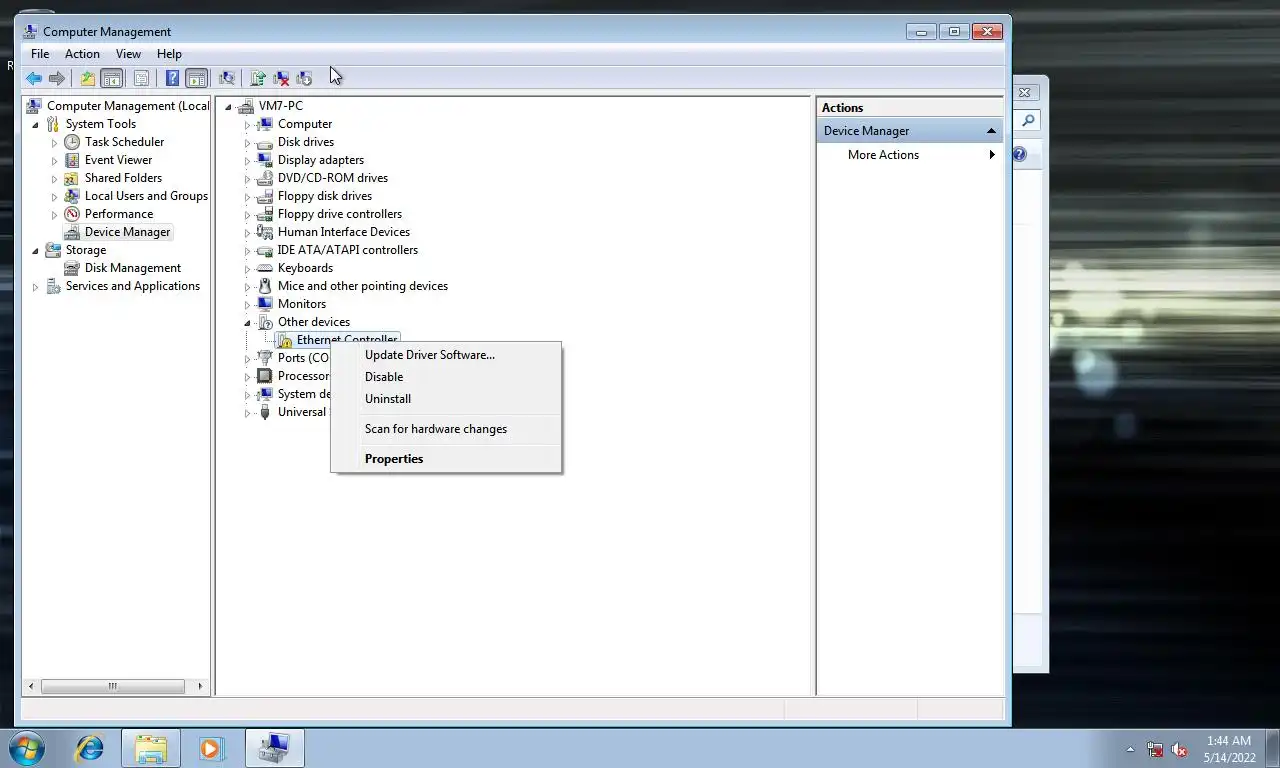The image size is (1280, 768).
Task: Toggle the Show/Hide Action Pane icon
Action: [x=197, y=78]
